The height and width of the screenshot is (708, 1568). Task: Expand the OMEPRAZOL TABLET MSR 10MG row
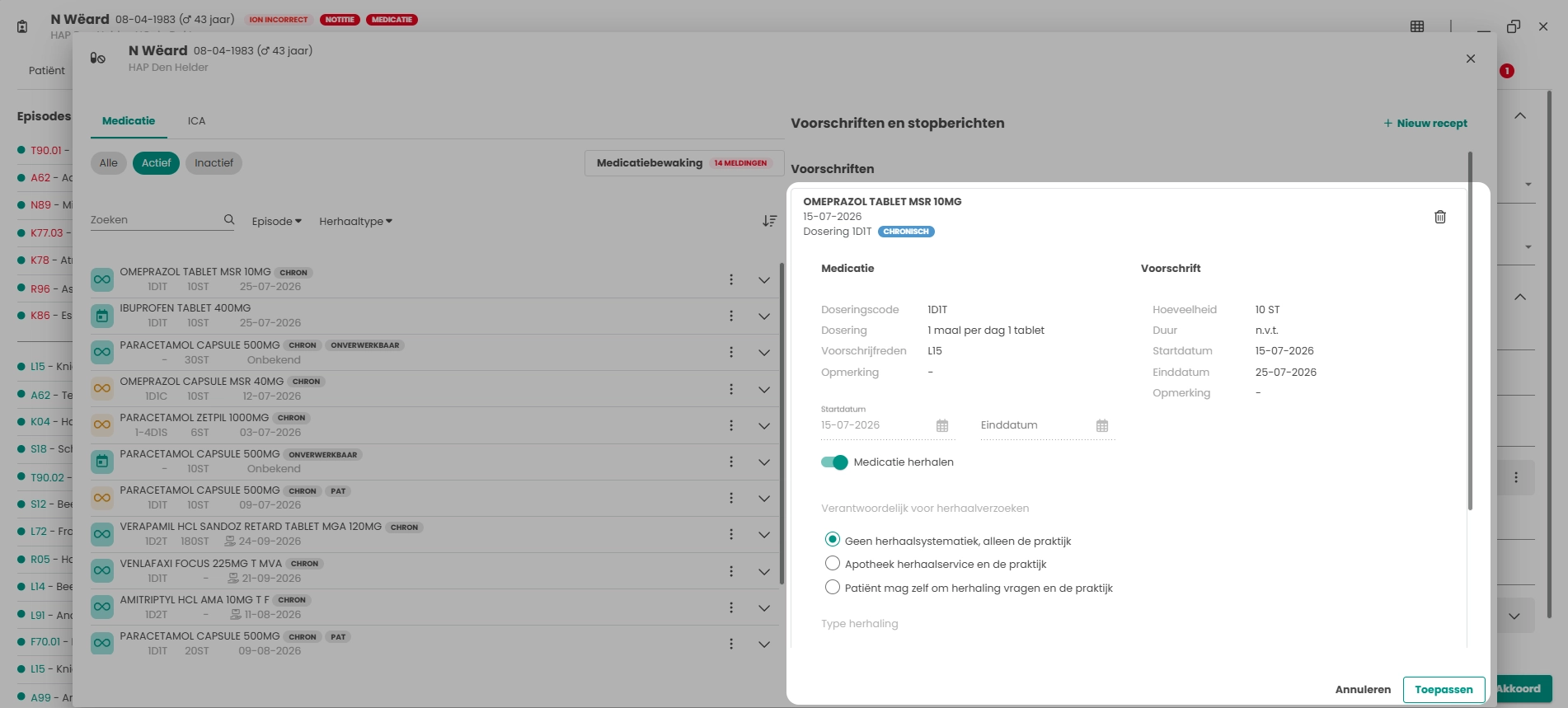coord(764,280)
